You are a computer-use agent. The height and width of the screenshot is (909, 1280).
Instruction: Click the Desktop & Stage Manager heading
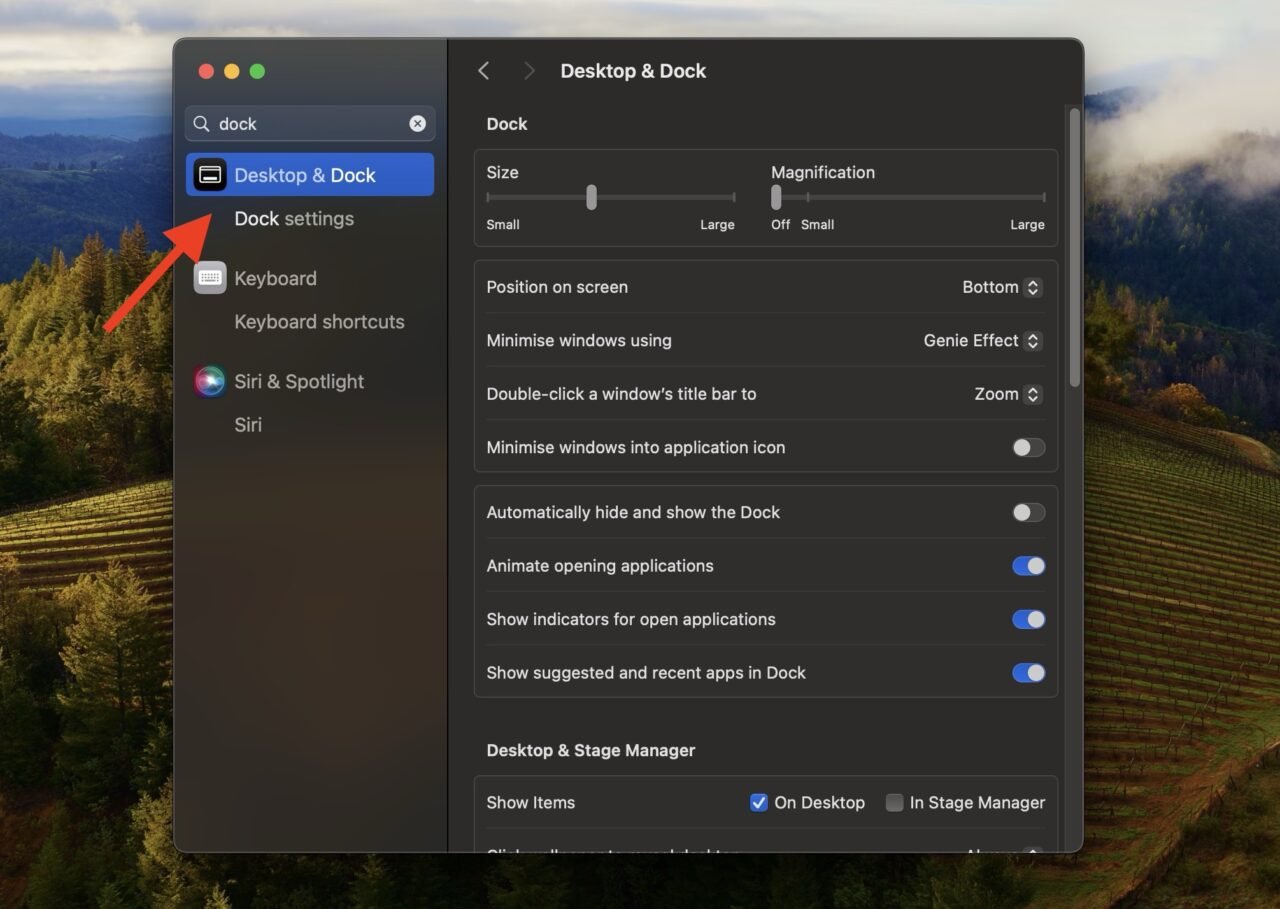[x=591, y=750]
